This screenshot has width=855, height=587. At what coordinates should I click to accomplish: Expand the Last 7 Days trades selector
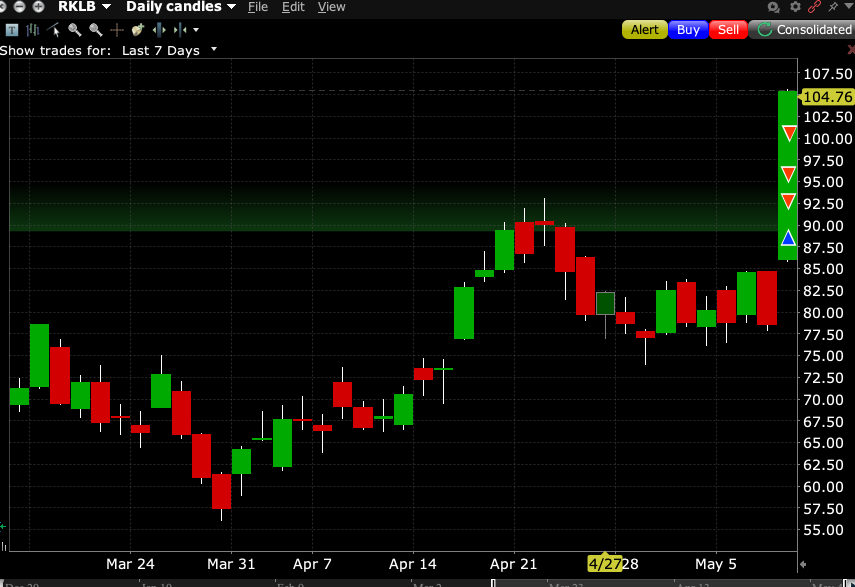coord(214,49)
